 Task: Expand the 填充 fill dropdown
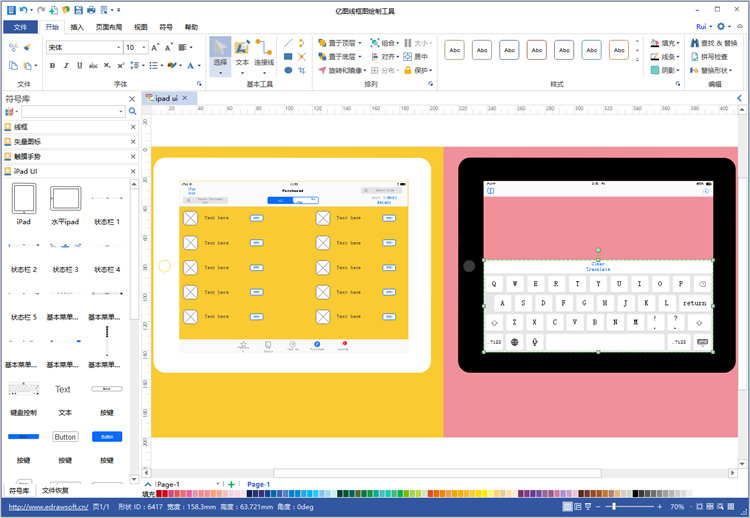pos(681,44)
